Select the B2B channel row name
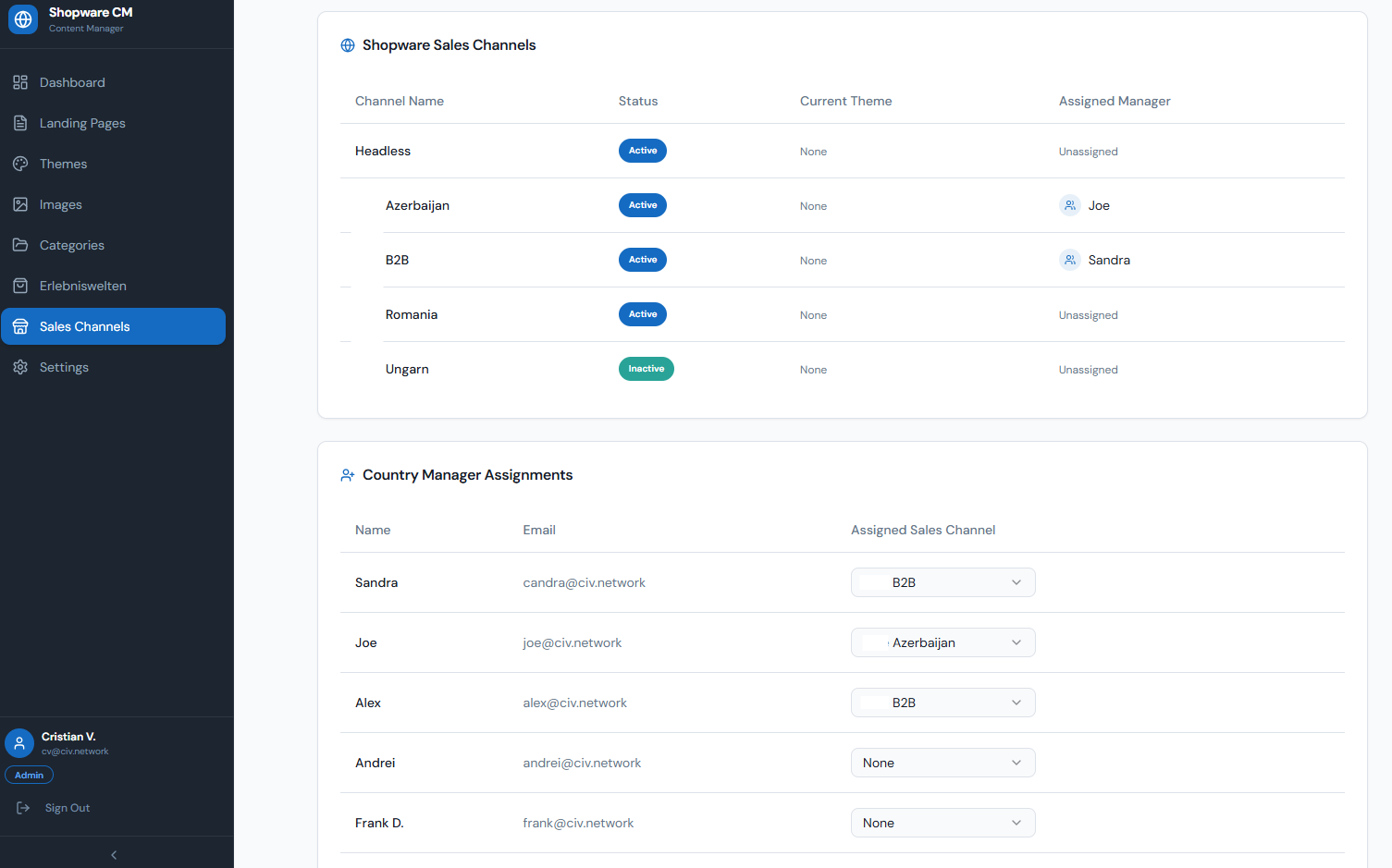Viewport: 1392px width, 868px height. [397, 260]
